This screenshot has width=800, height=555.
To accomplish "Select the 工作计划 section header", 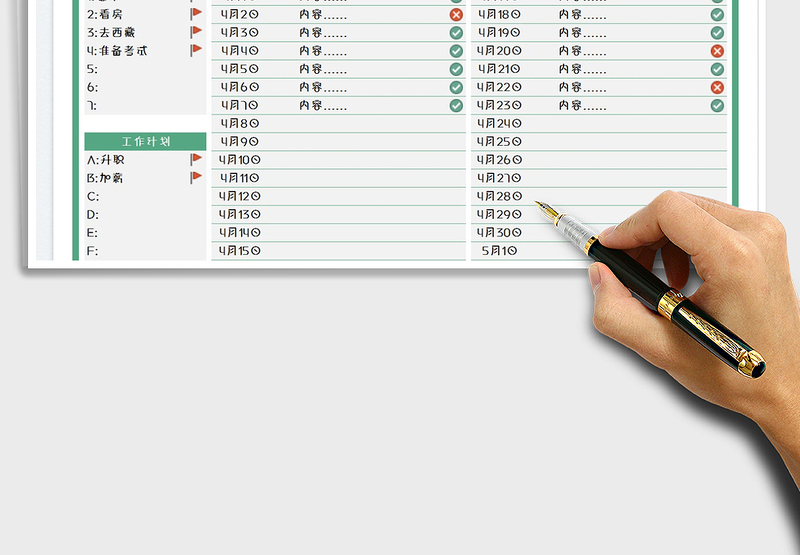I will click(x=145, y=142).
